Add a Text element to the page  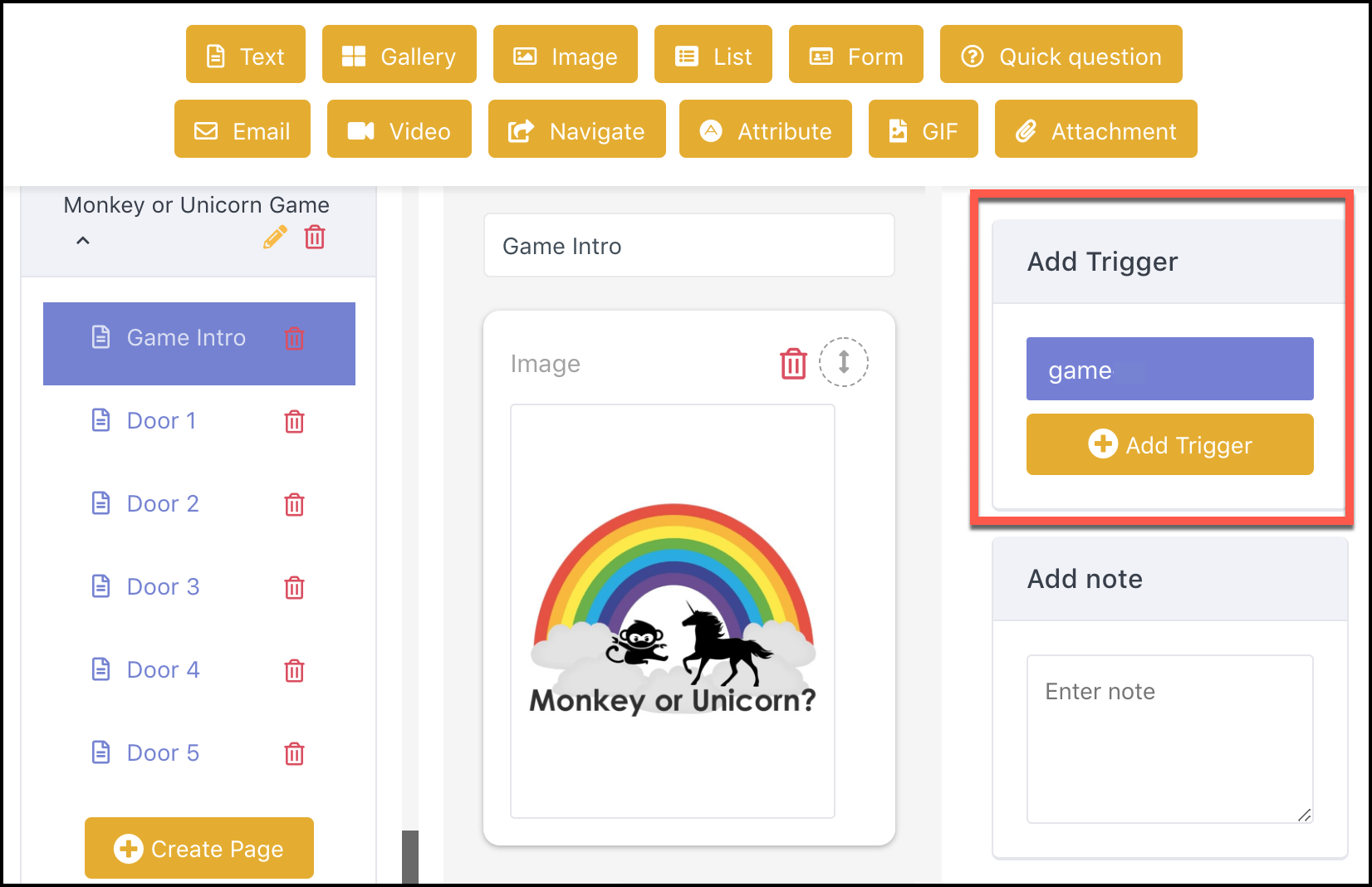click(245, 54)
